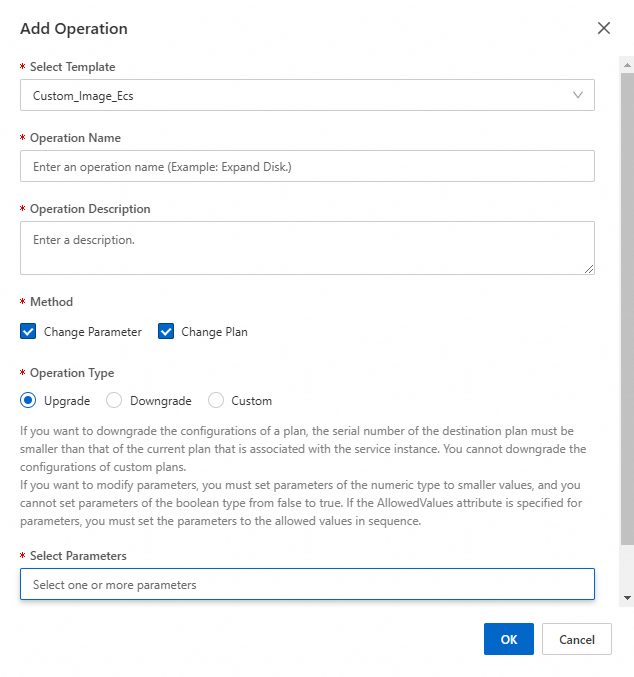
Task: Click the description text area resize handle
Action: click(589, 268)
